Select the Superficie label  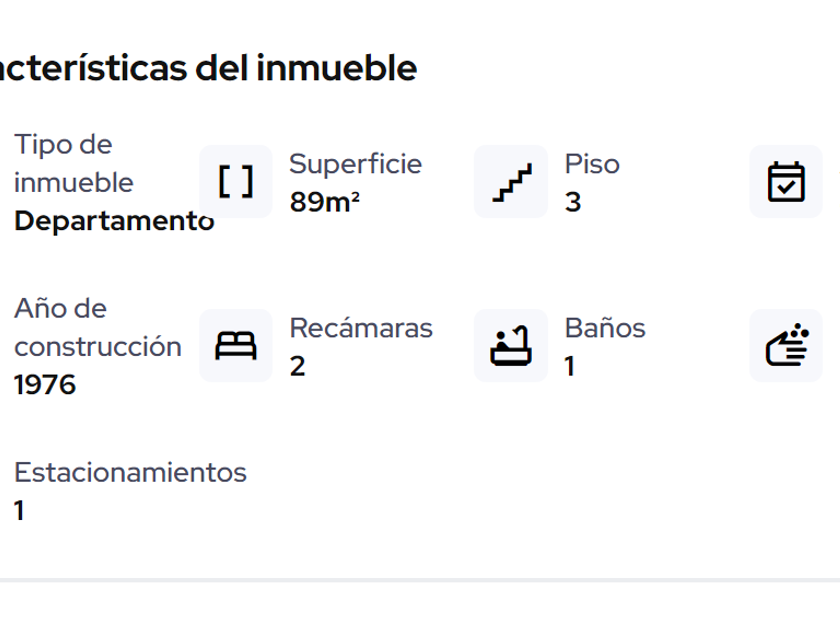point(355,164)
